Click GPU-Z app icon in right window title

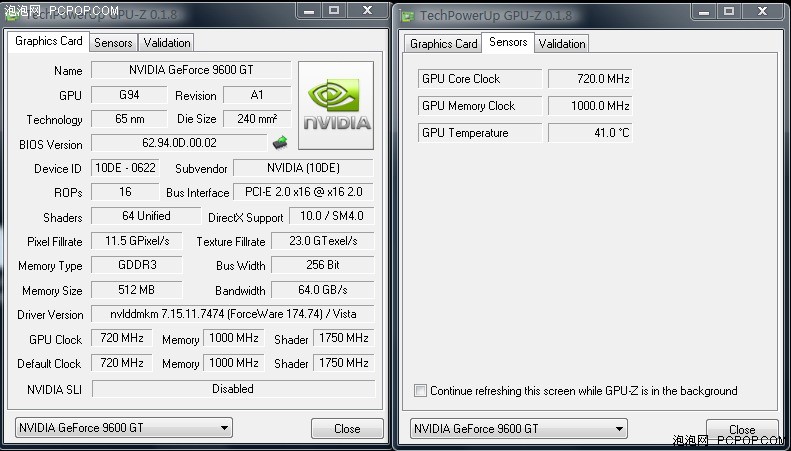pyautogui.click(x=407, y=15)
